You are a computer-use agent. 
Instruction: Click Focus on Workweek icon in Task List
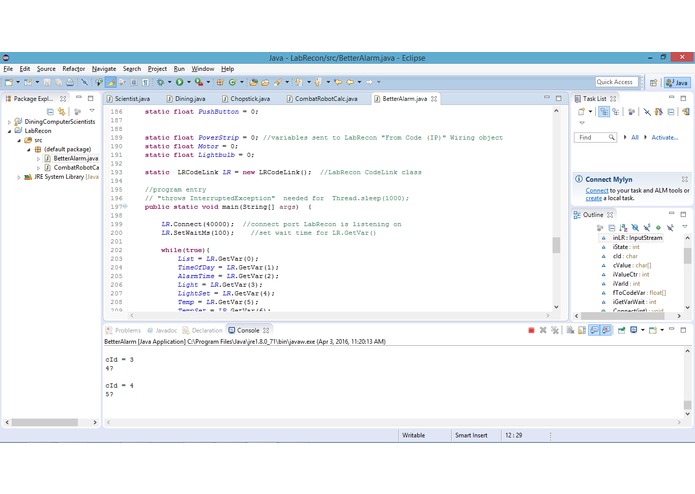pos(631,112)
